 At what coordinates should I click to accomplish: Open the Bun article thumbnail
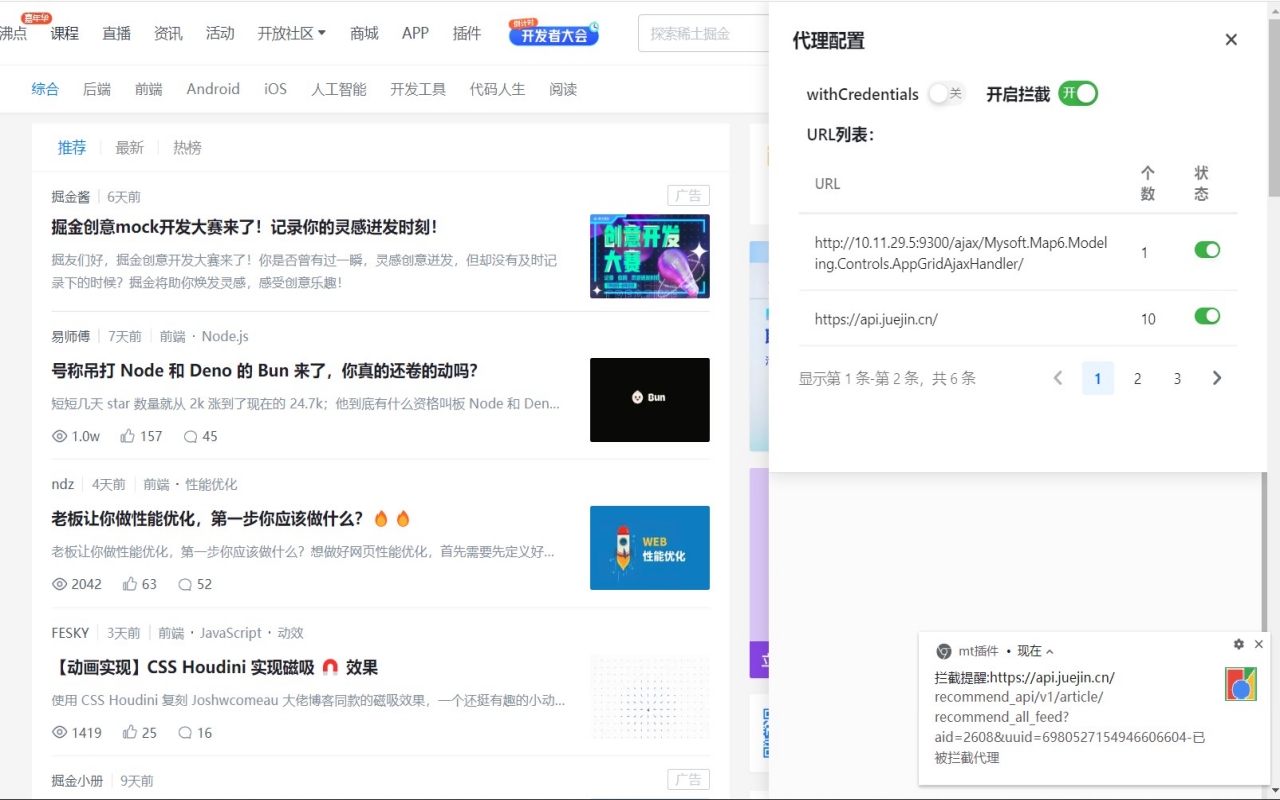[650, 400]
